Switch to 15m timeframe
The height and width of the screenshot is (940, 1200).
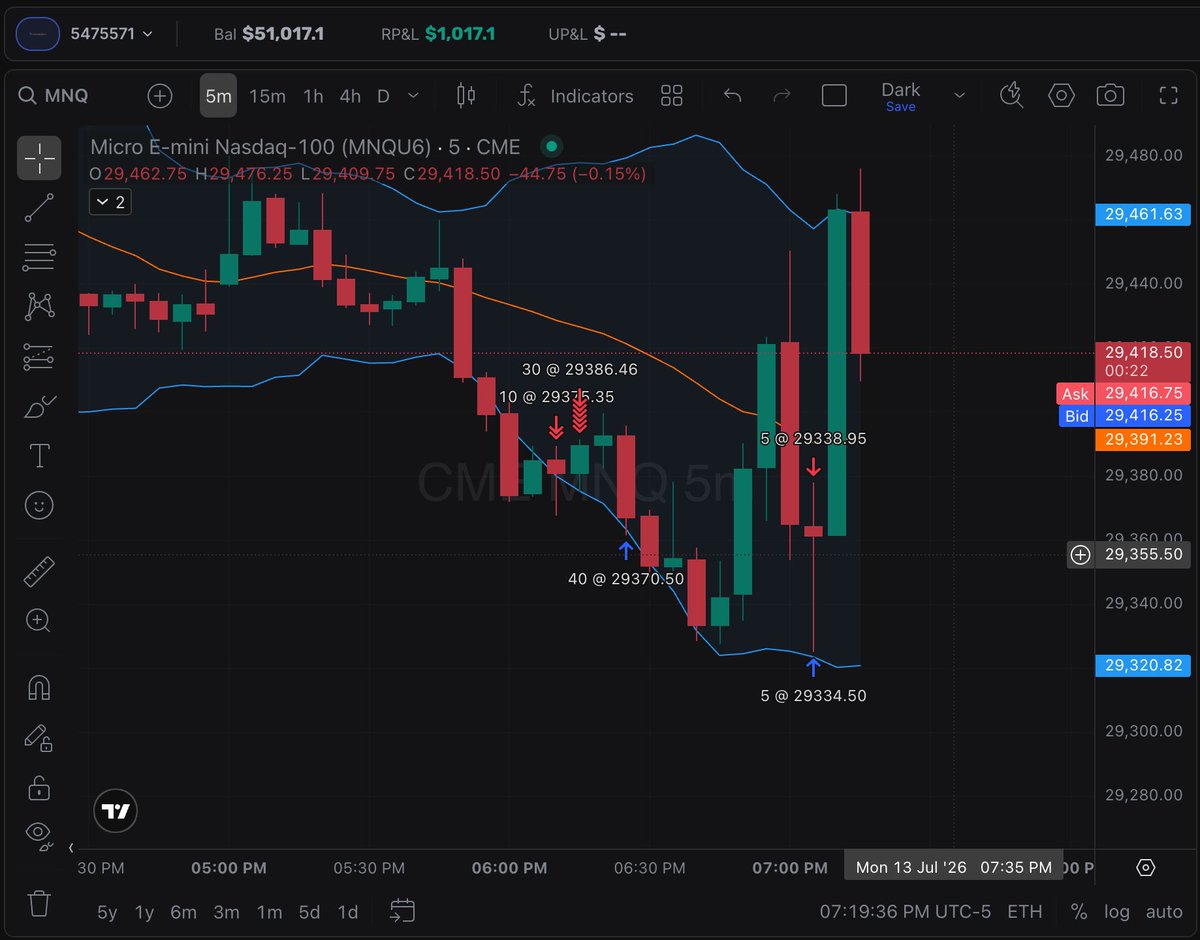click(267, 96)
